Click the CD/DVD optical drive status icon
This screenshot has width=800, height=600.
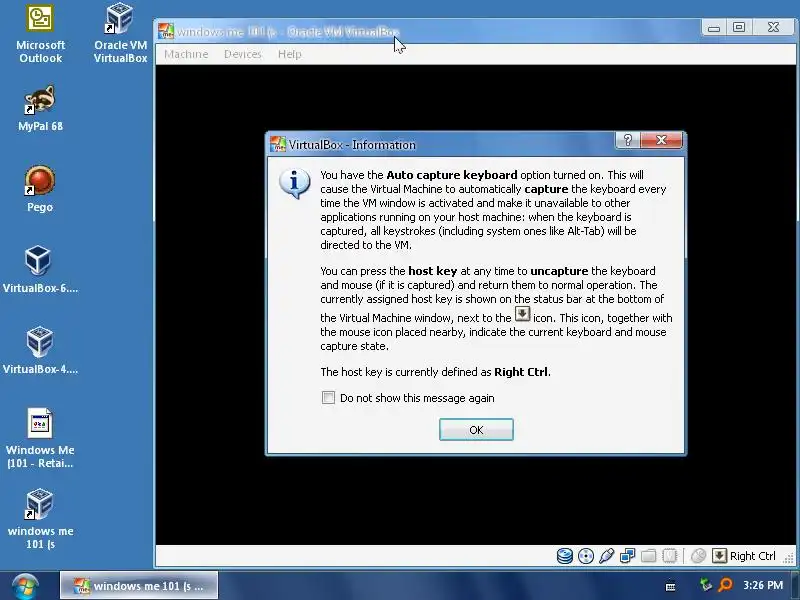click(x=586, y=556)
